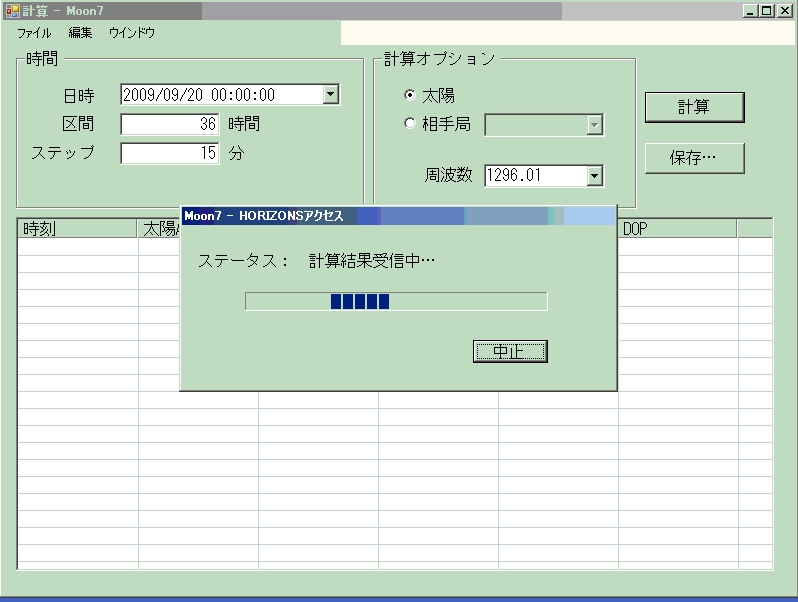This screenshot has width=798, height=602.
Task: Cancel the transfer with the 中止 button
Action: 510,352
